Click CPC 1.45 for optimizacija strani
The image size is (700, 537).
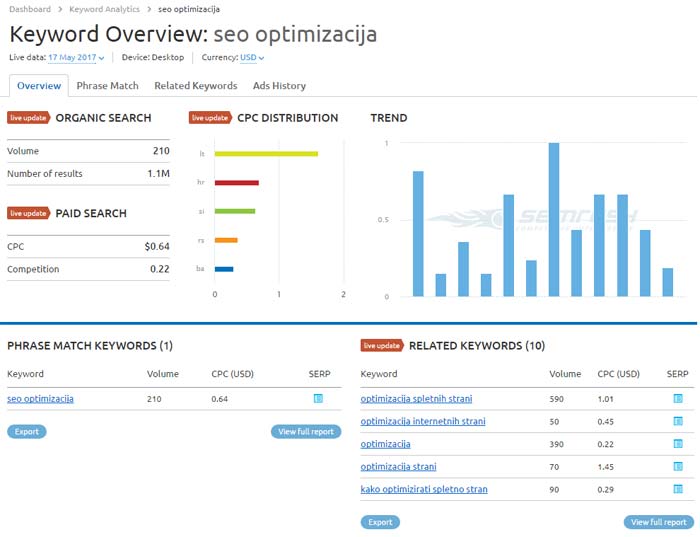click(605, 467)
